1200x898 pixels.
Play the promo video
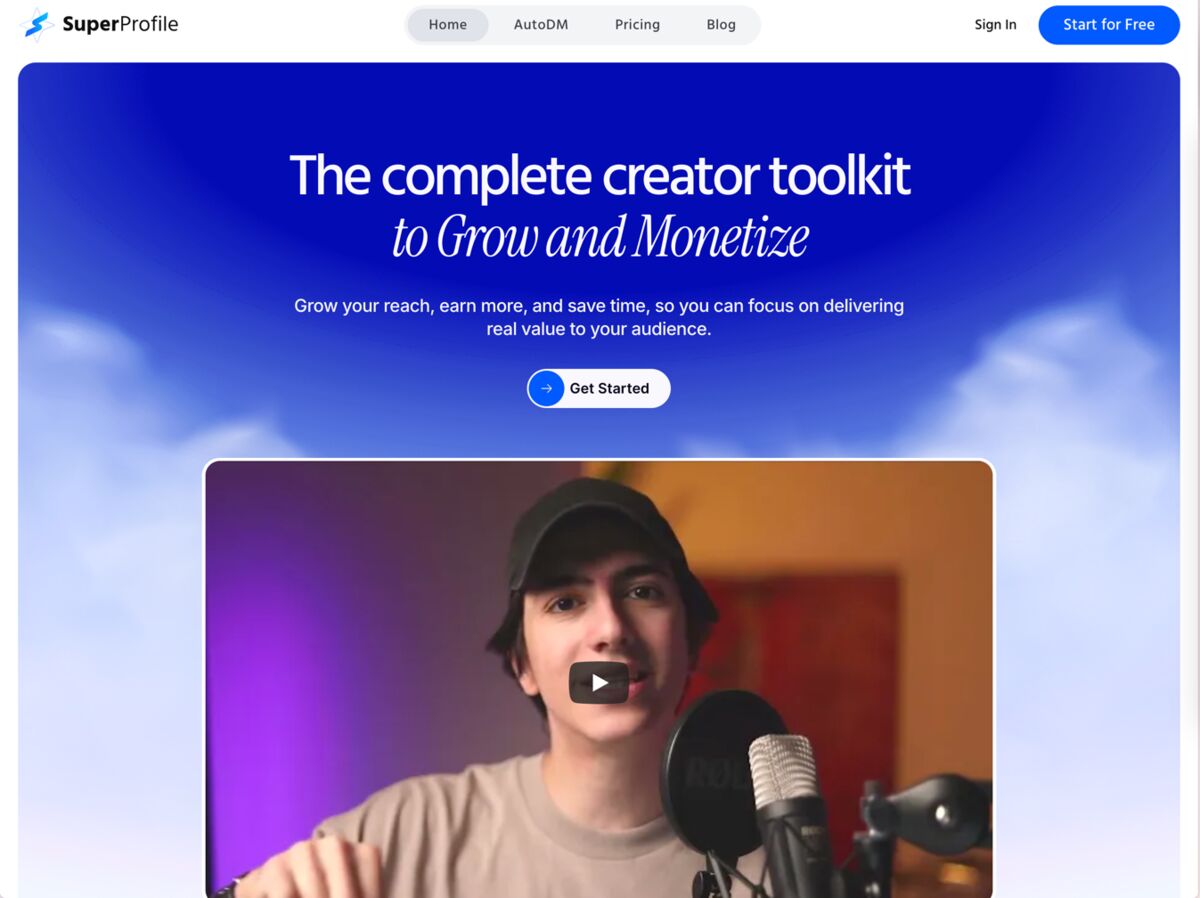point(599,683)
